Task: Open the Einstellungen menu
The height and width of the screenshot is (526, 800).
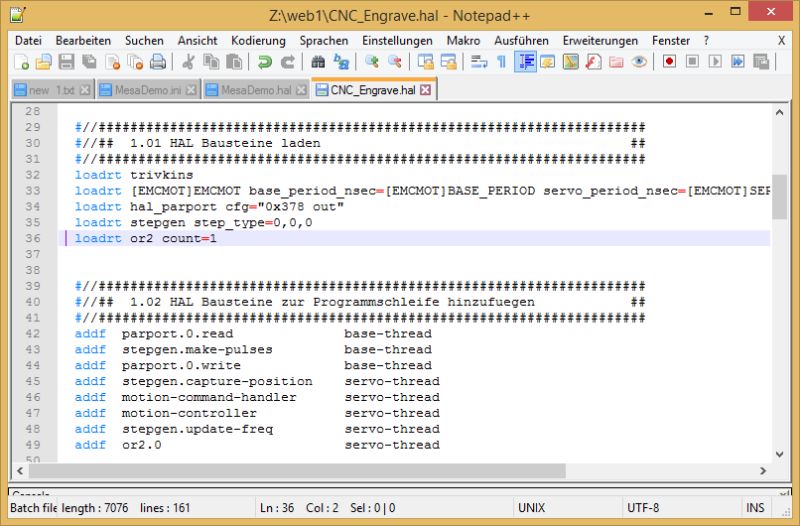Action: click(x=397, y=41)
